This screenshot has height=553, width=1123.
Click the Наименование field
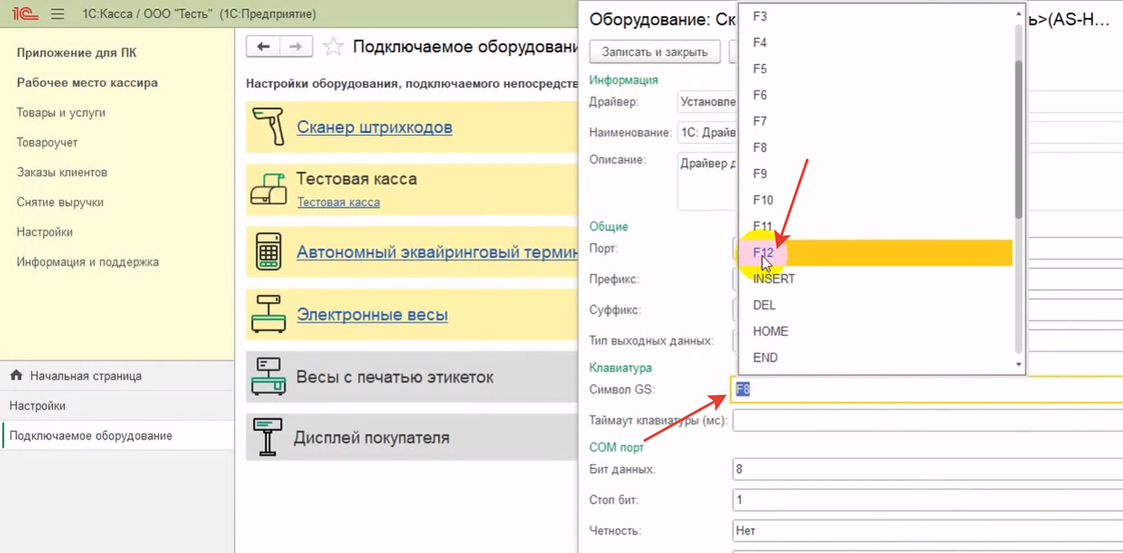click(x=708, y=133)
